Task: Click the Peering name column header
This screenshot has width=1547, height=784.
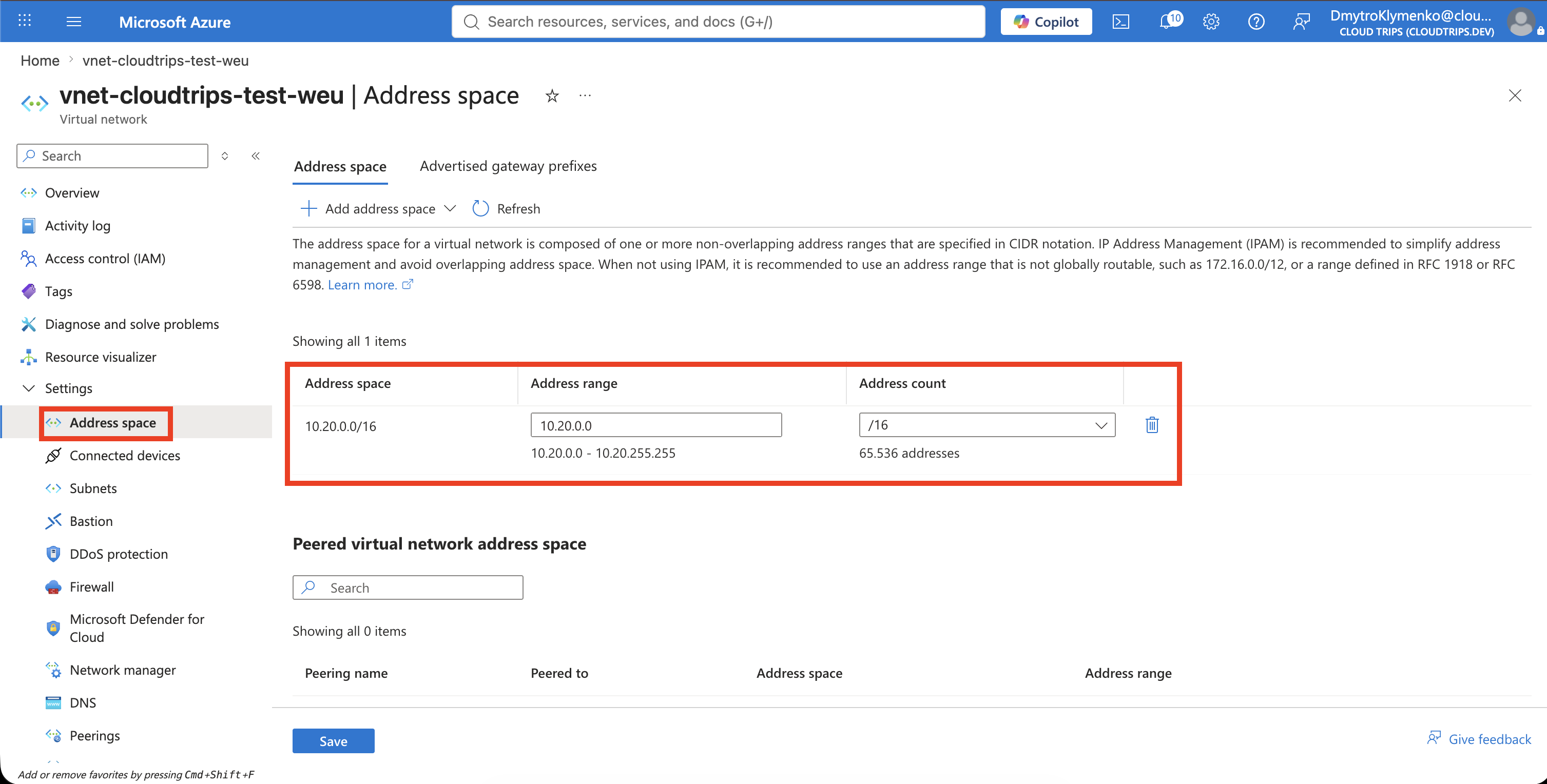Action: pos(346,673)
